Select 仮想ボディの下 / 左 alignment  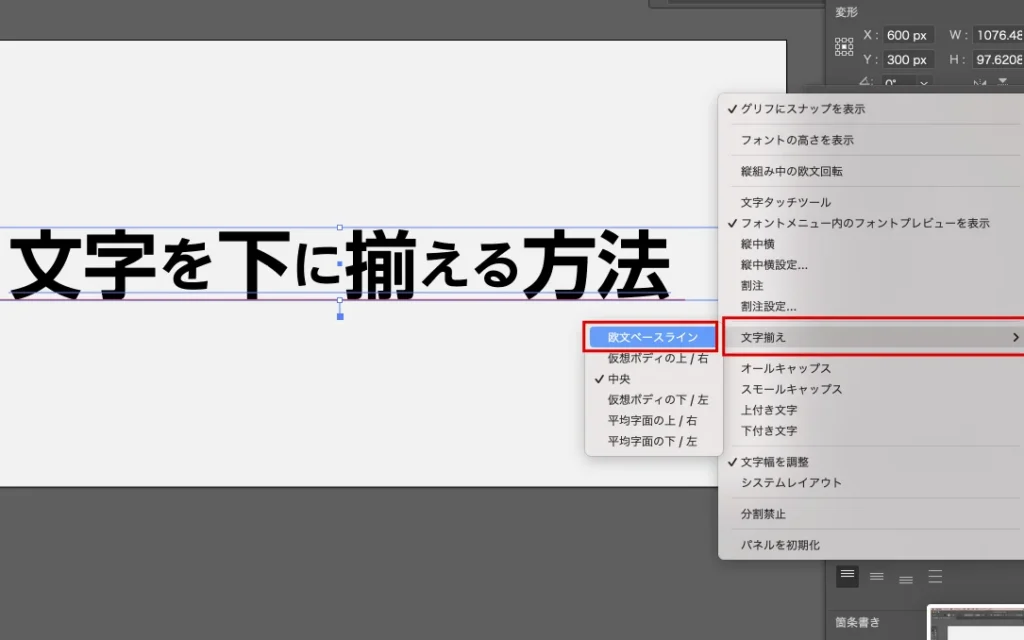pos(657,400)
